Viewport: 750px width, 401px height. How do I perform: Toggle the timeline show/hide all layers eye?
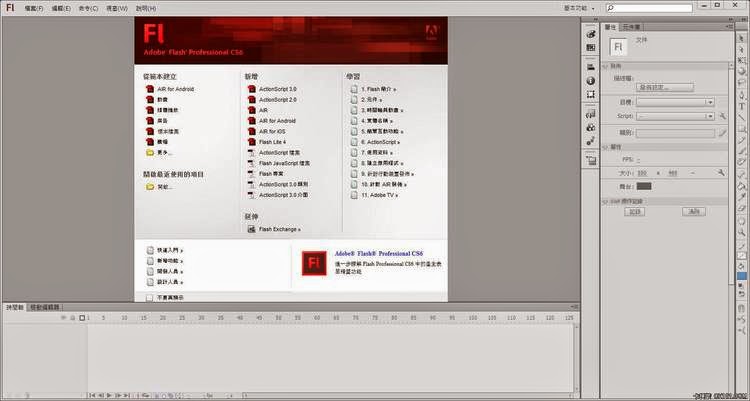click(64, 318)
